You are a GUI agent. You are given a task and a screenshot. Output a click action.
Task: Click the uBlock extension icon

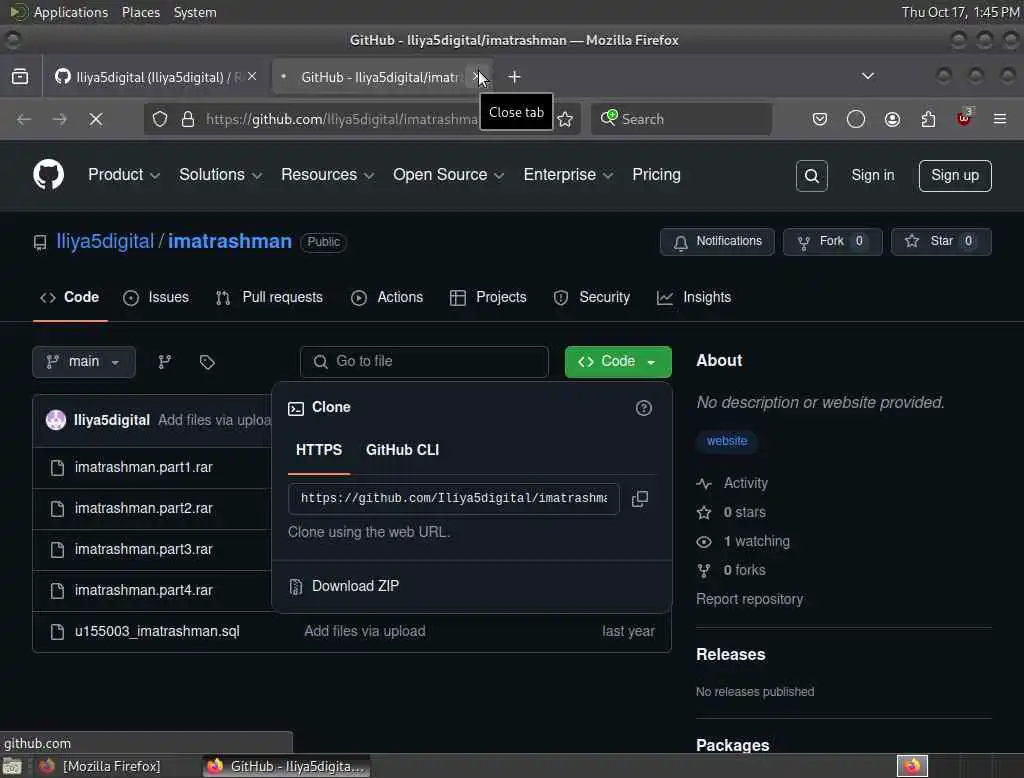(x=964, y=118)
